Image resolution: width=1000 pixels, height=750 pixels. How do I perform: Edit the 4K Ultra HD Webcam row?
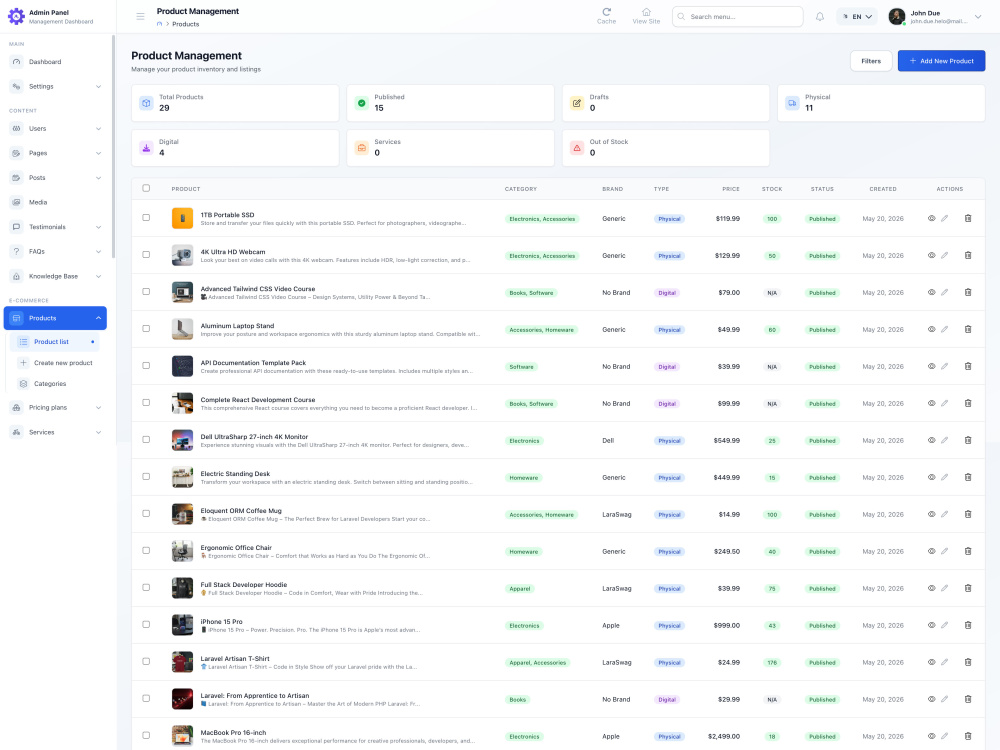pos(945,255)
